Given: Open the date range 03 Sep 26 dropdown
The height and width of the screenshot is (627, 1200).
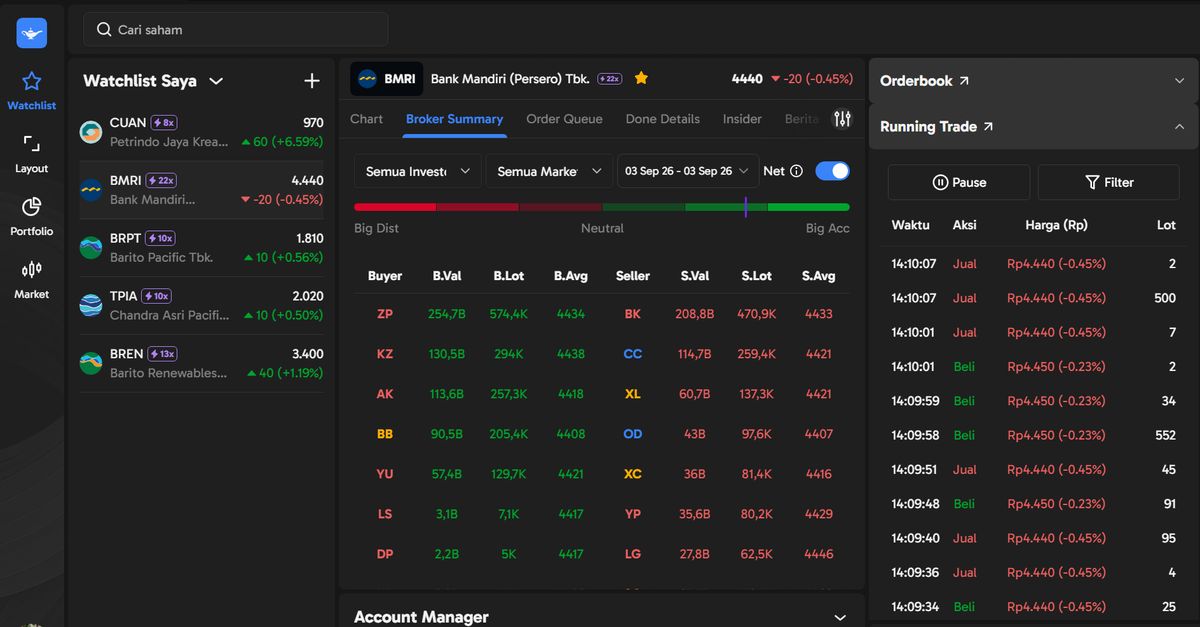Looking at the screenshot, I should 688,171.
